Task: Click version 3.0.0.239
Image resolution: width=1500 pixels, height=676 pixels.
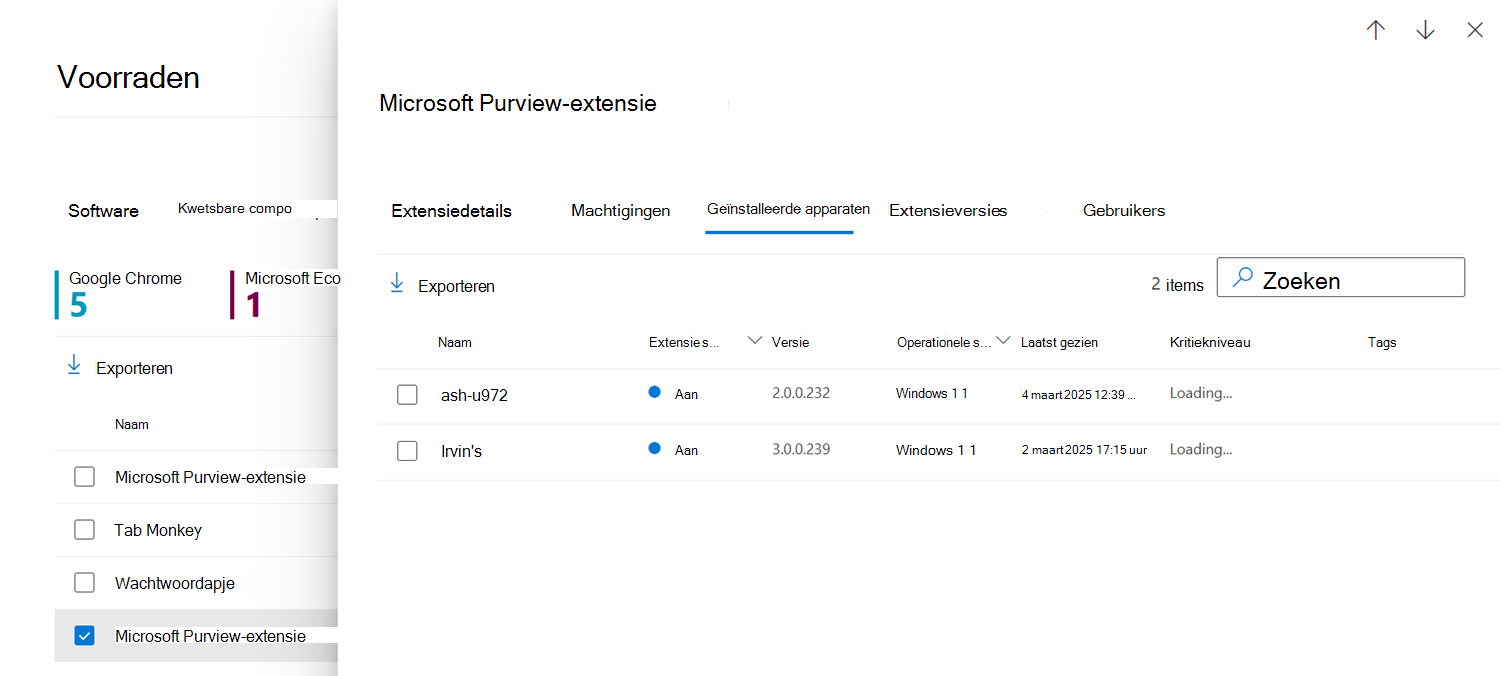Action: coord(801,449)
